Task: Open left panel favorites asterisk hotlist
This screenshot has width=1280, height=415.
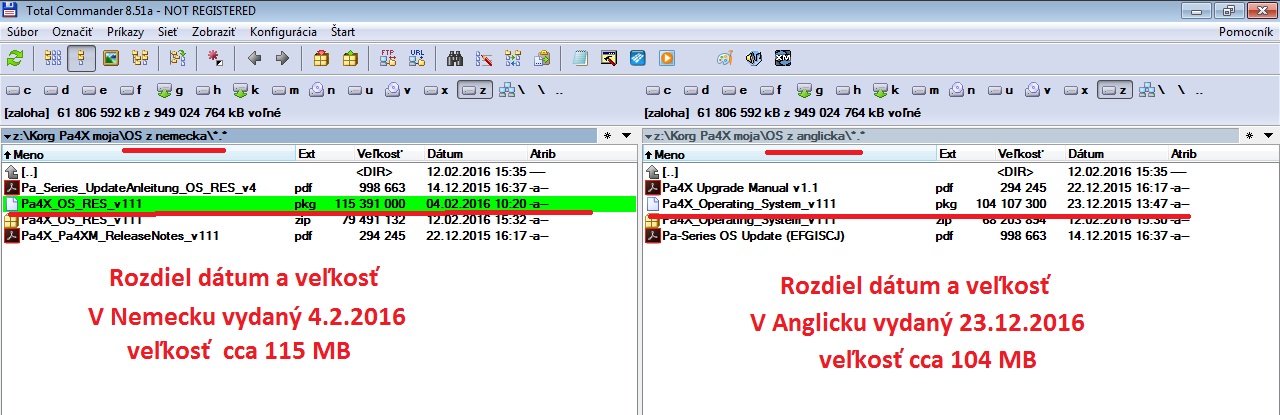Action: coord(608,135)
